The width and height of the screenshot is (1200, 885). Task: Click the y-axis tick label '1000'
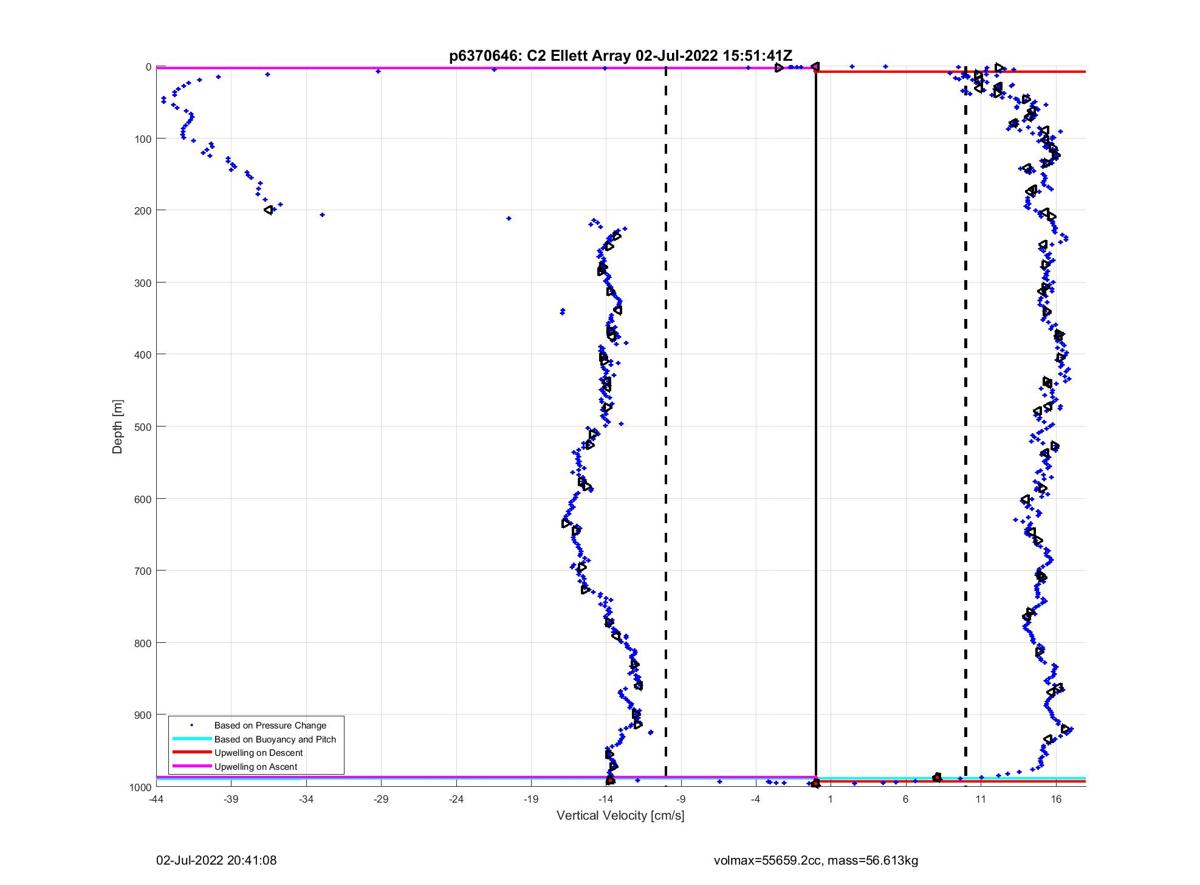[x=140, y=787]
